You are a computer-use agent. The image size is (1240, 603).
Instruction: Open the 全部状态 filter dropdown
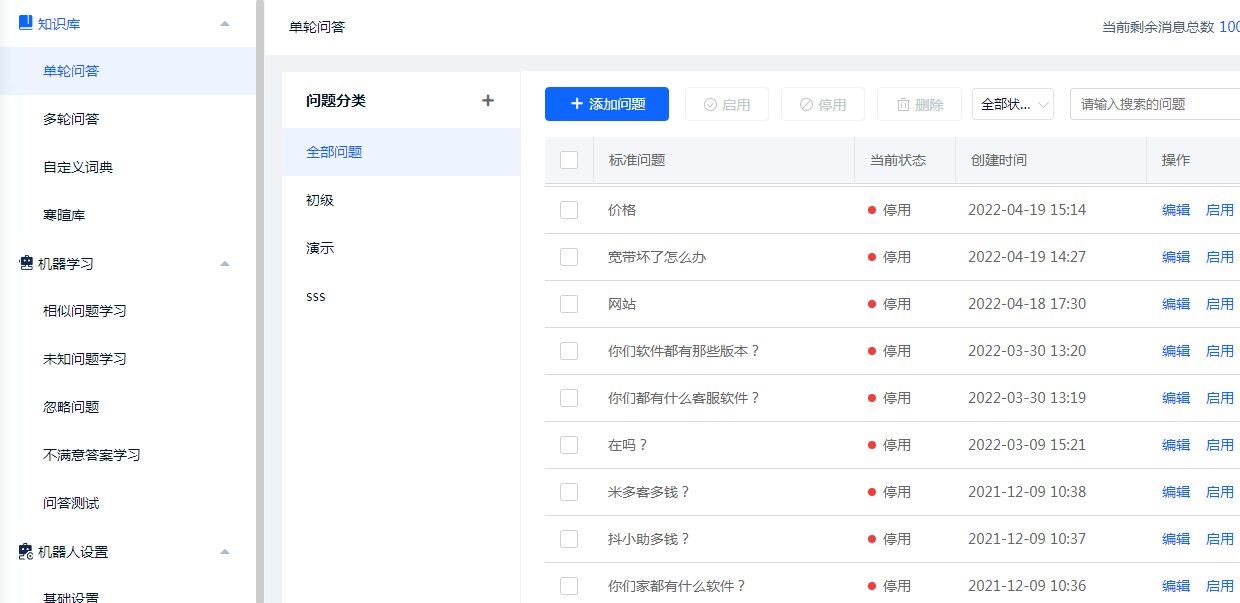pyautogui.click(x=1012, y=104)
